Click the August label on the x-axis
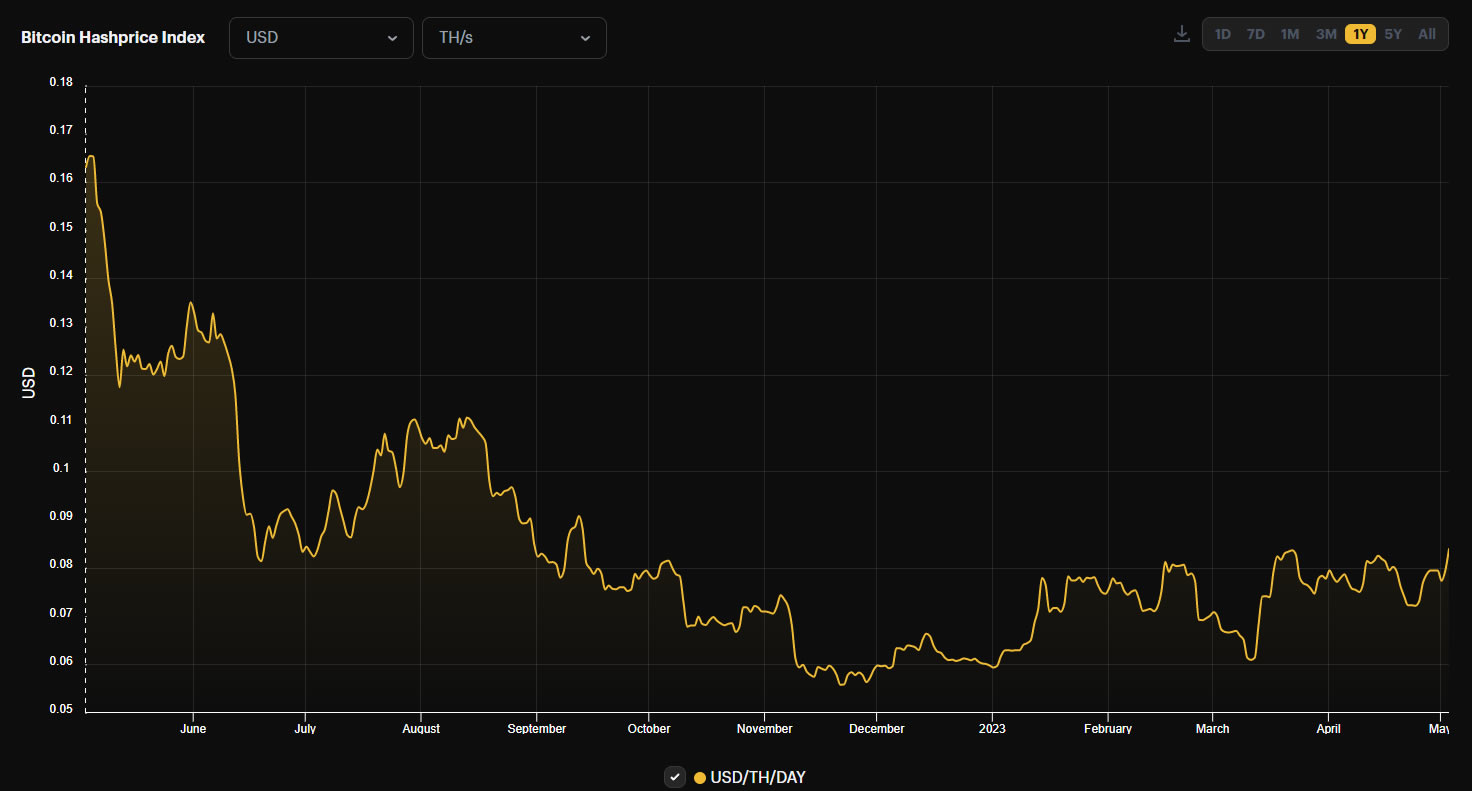 420,729
